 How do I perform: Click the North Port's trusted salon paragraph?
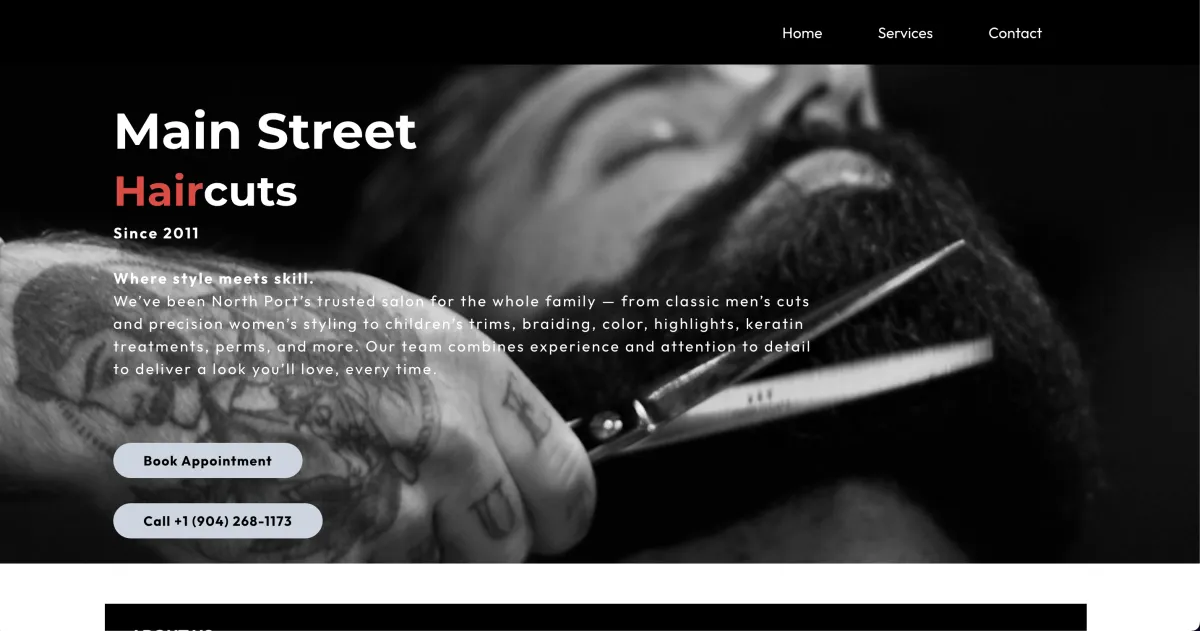462,335
